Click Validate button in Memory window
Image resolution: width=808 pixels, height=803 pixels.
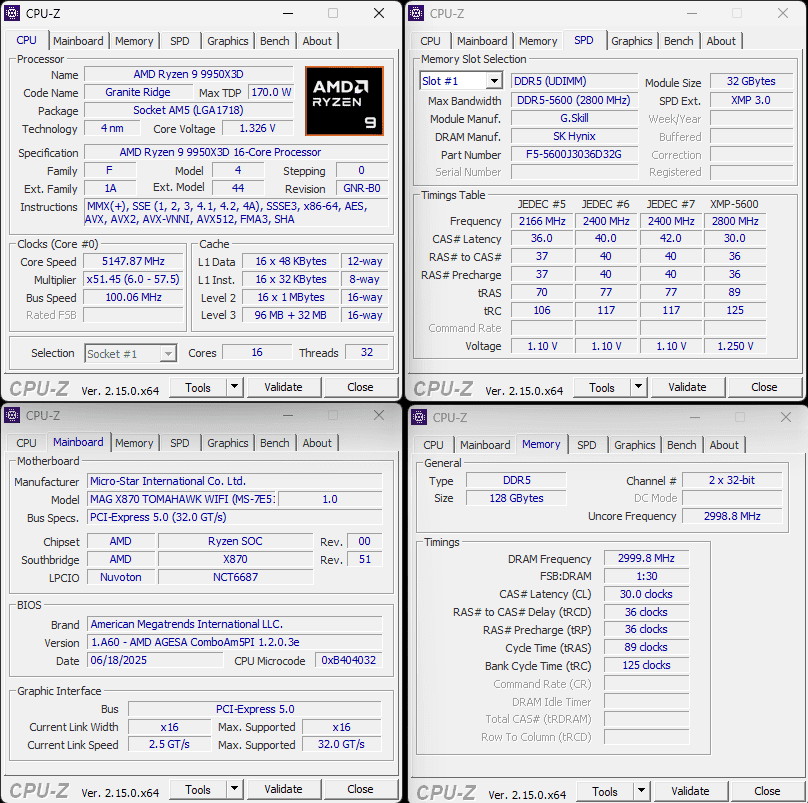tap(691, 791)
